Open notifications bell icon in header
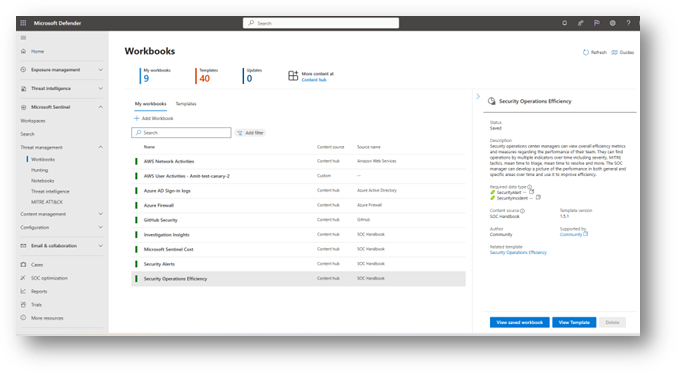 coord(564,23)
